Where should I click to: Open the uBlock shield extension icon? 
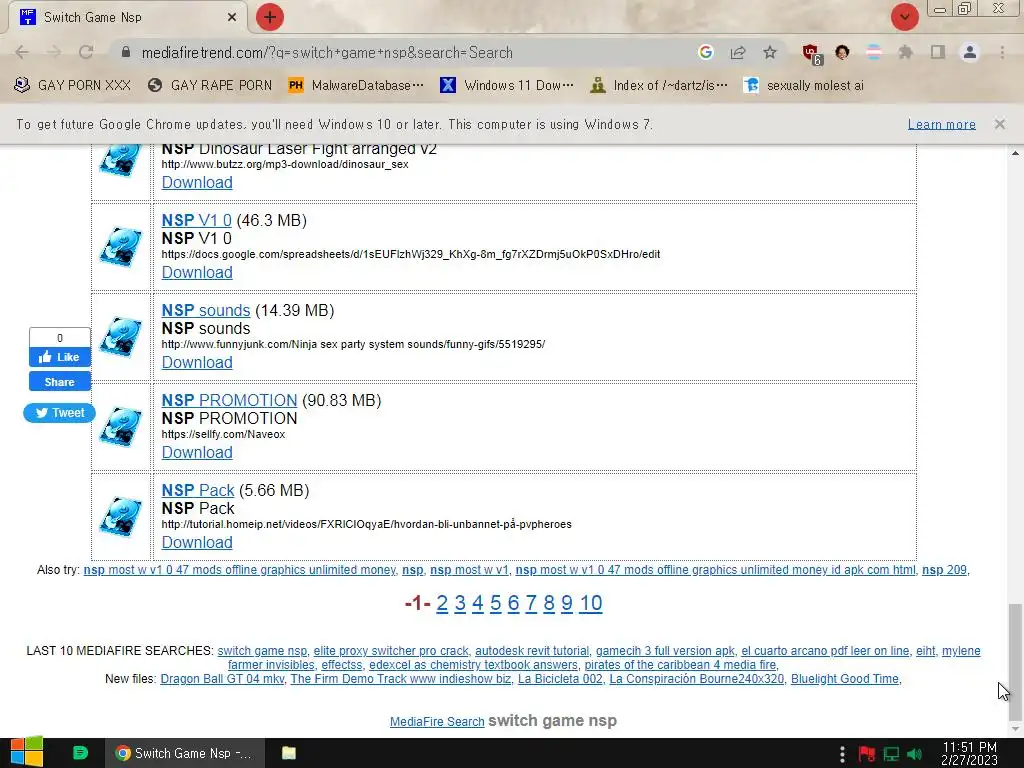pyautogui.click(x=812, y=54)
